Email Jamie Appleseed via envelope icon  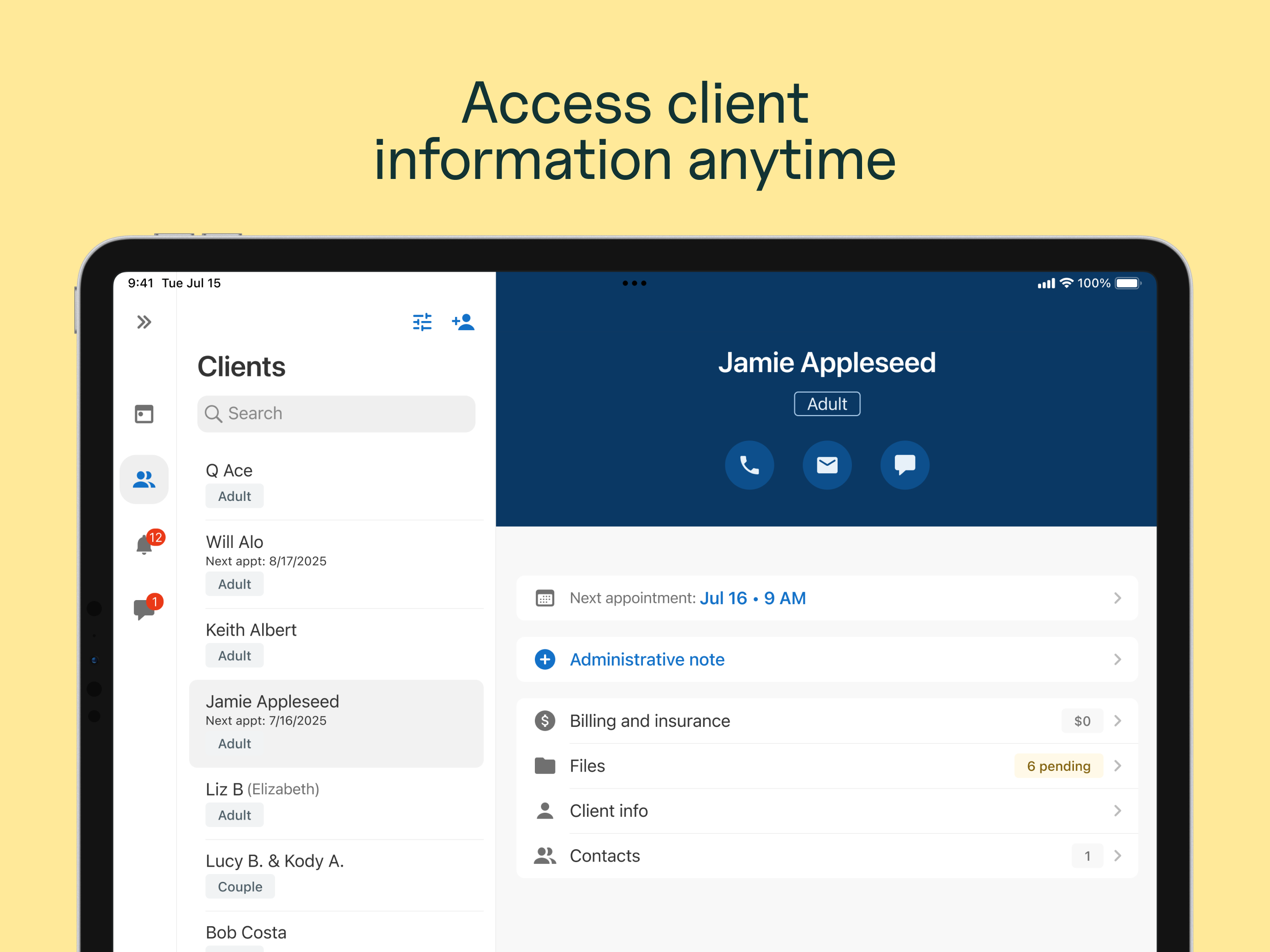[827, 465]
